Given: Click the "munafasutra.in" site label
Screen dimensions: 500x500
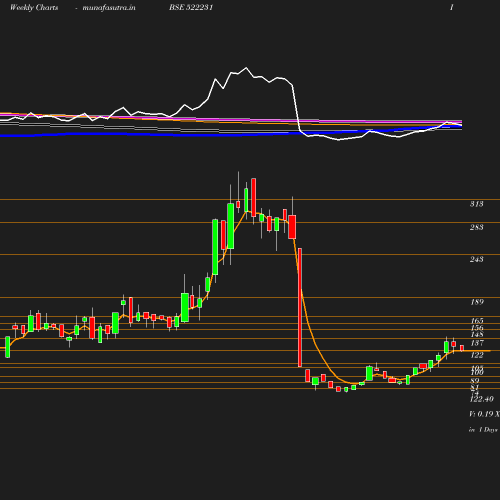Looking at the screenshot, I should pyautogui.click(x=109, y=8).
